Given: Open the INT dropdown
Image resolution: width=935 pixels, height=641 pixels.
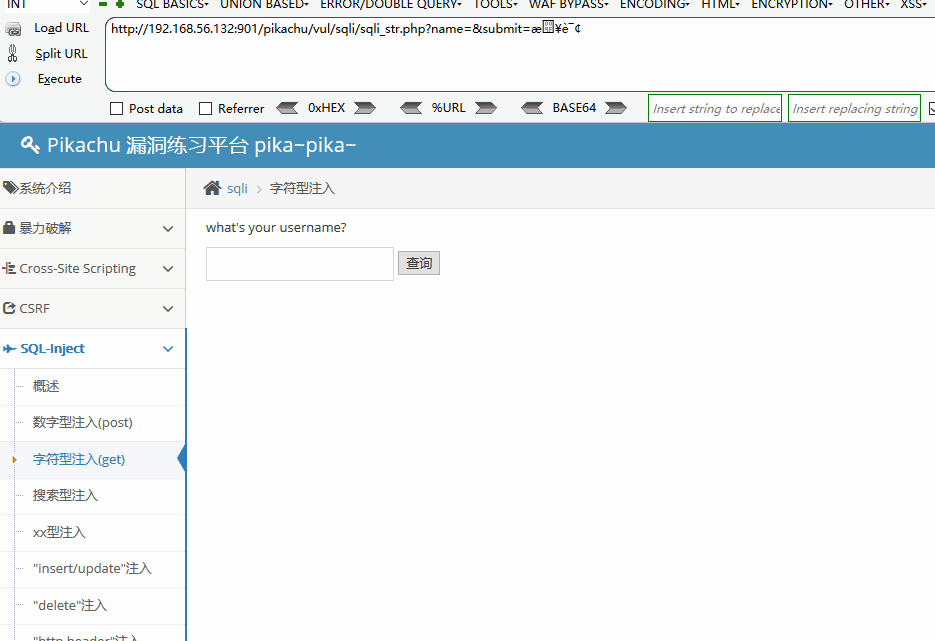Looking at the screenshot, I should [x=46, y=5].
